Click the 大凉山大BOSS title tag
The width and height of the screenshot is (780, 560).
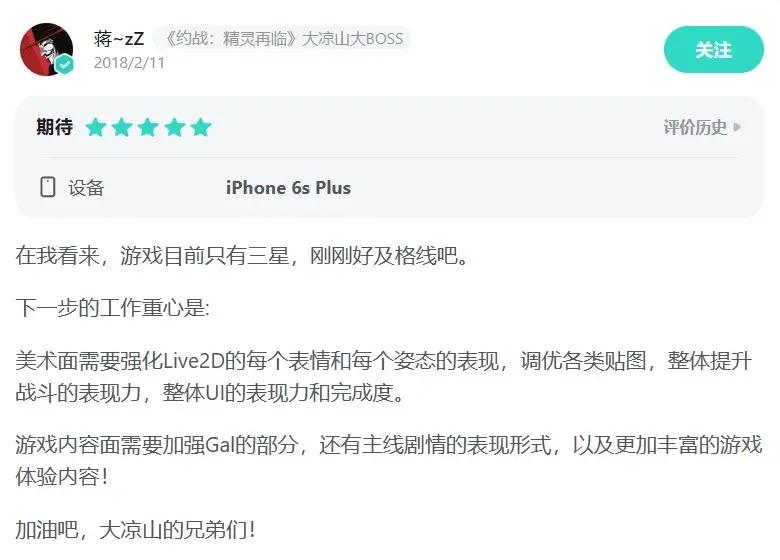tap(283, 38)
